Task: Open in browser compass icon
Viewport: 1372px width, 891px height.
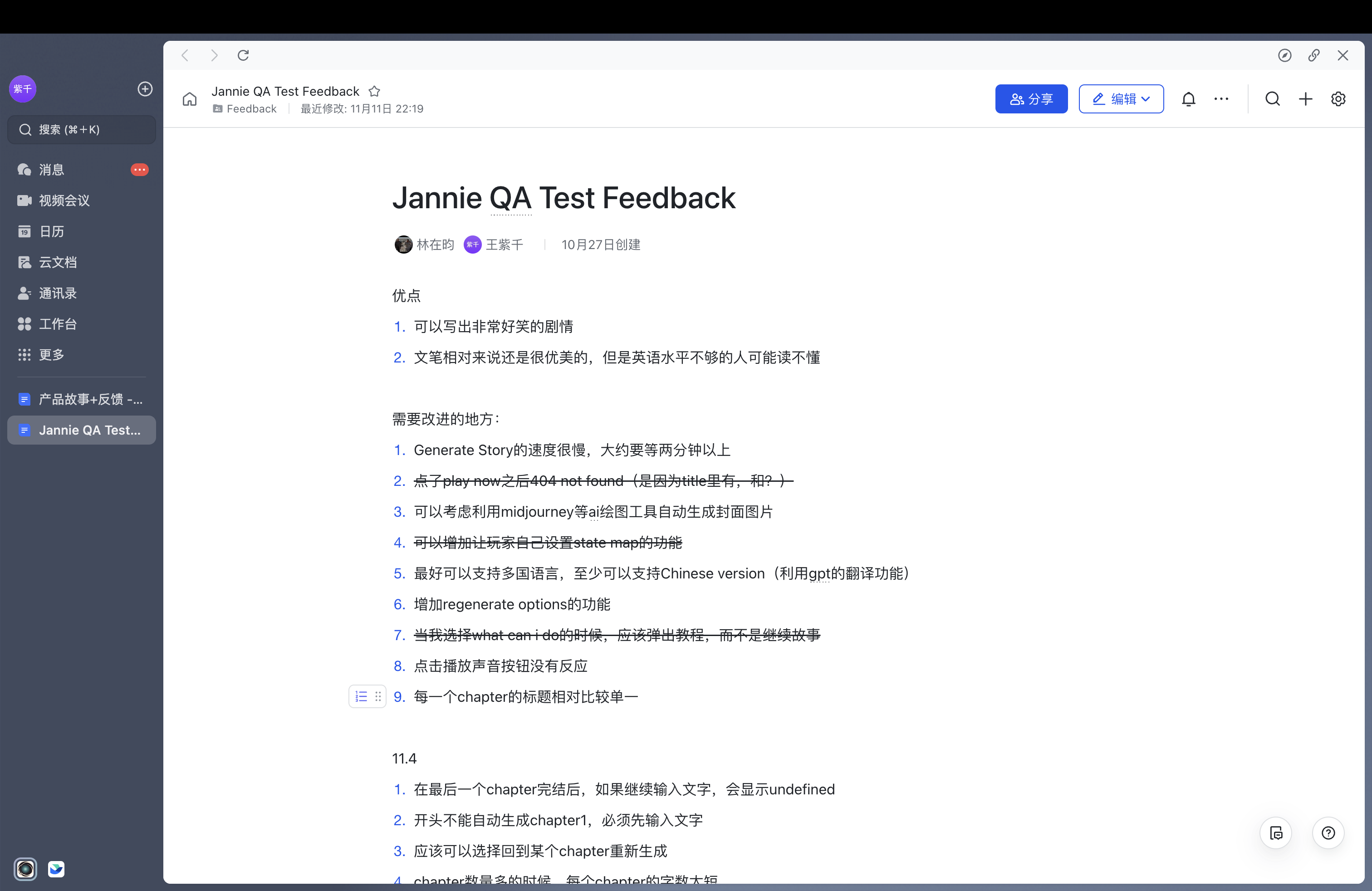Action: 1284,55
